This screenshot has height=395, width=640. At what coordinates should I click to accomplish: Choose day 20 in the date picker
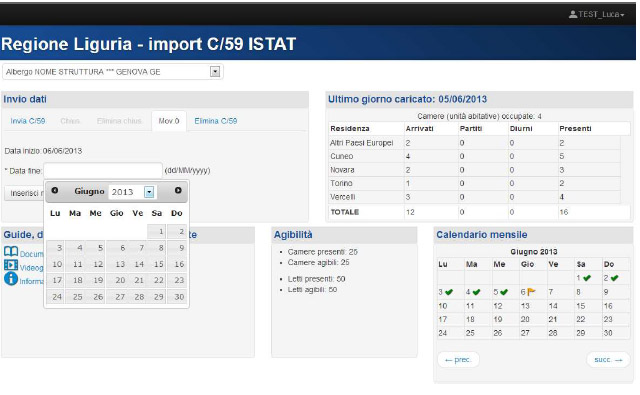(116, 280)
